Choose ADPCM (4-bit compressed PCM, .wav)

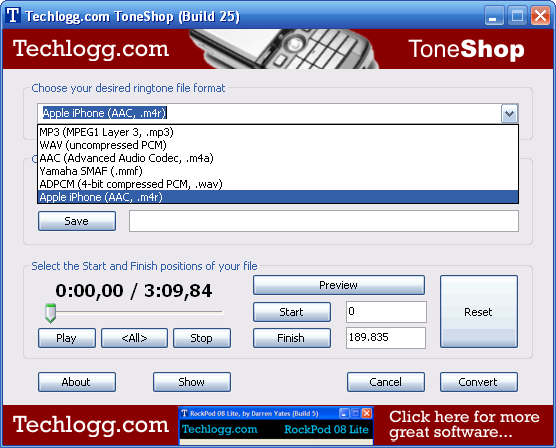278,184
